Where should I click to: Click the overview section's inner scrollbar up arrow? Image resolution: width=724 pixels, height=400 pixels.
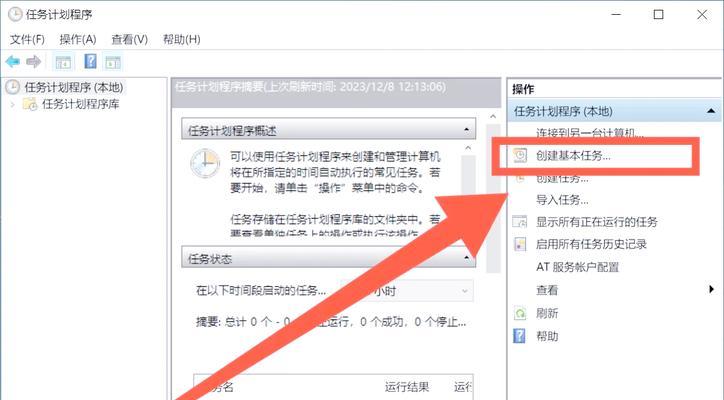click(x=468, y=148)
